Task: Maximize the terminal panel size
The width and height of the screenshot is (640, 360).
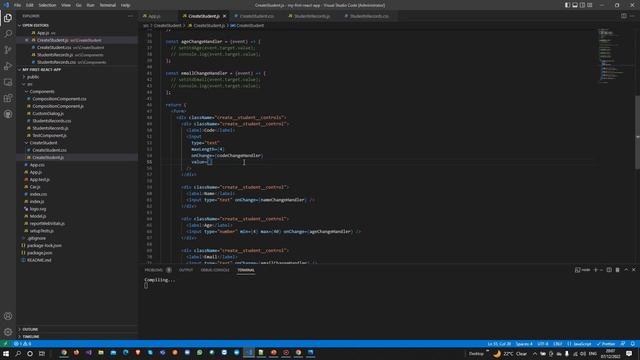Action: tap(626, 270)
